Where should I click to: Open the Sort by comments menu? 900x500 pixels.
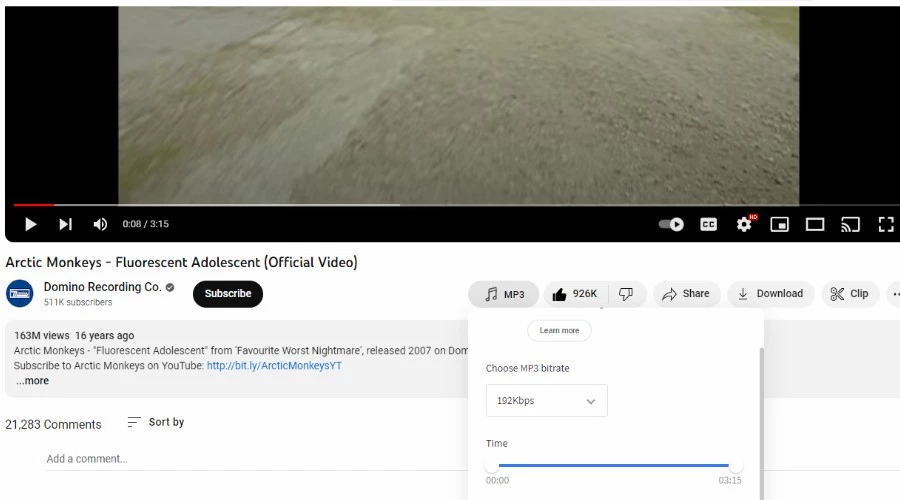pyautogui.click(x=156, y=422)
